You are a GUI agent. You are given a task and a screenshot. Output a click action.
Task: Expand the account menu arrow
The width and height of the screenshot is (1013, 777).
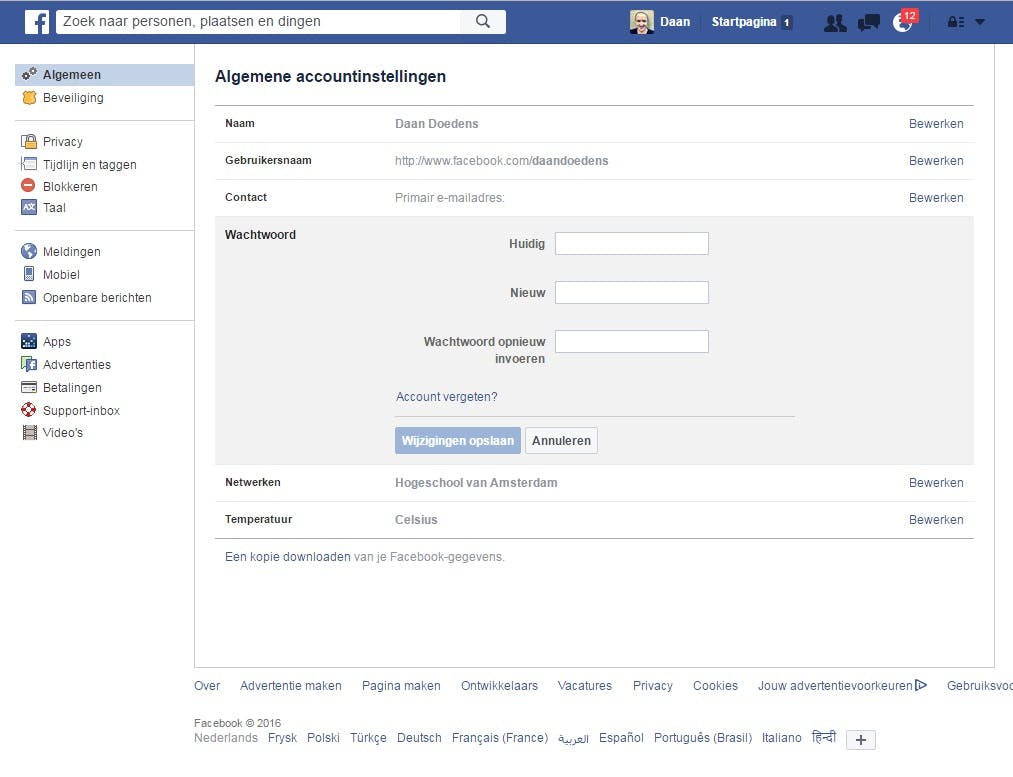980,22
